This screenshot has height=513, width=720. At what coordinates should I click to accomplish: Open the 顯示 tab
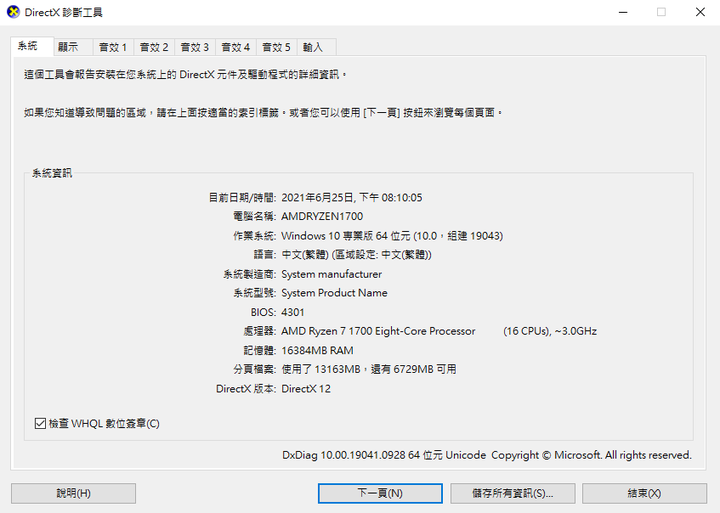73,47
